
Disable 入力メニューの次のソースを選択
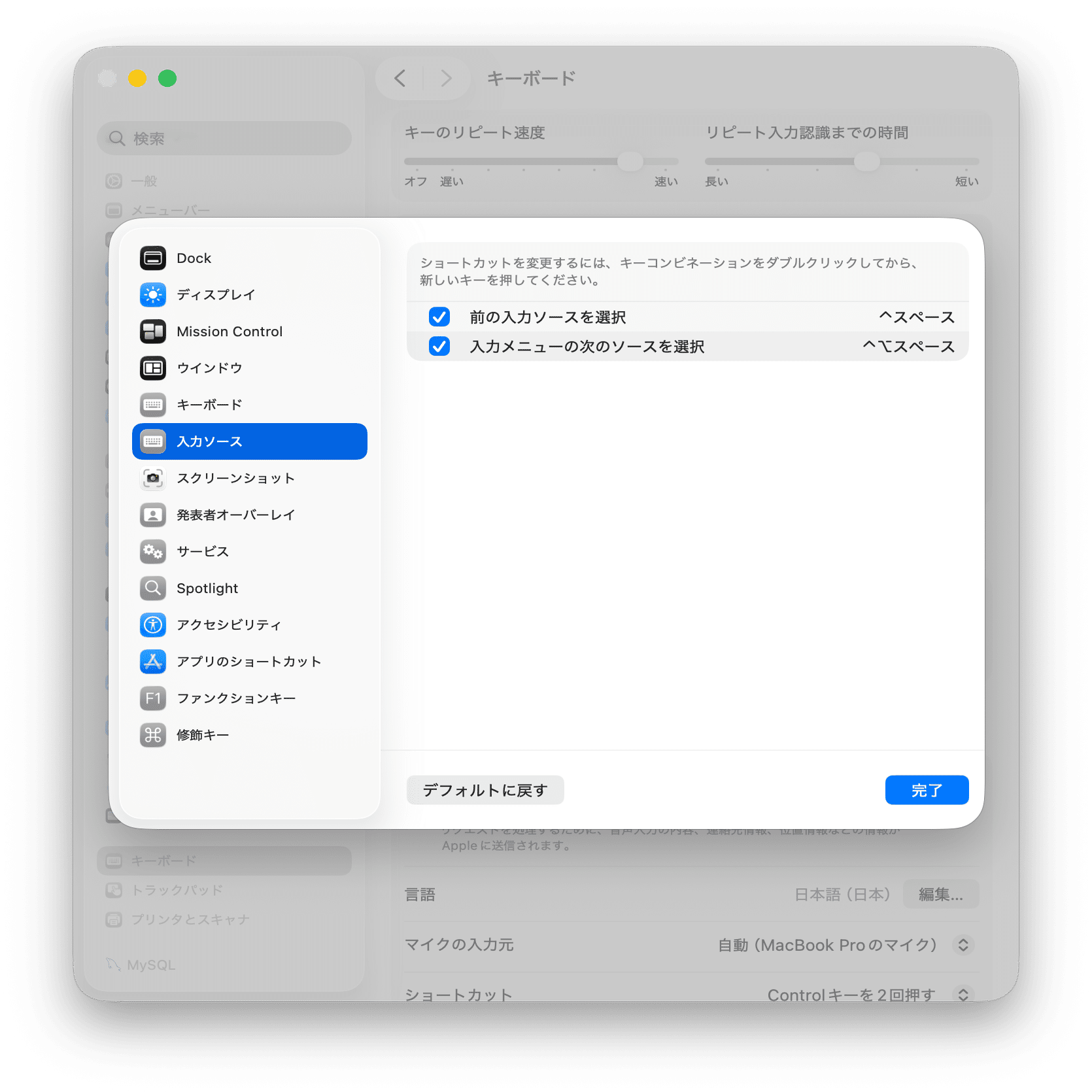439,346
